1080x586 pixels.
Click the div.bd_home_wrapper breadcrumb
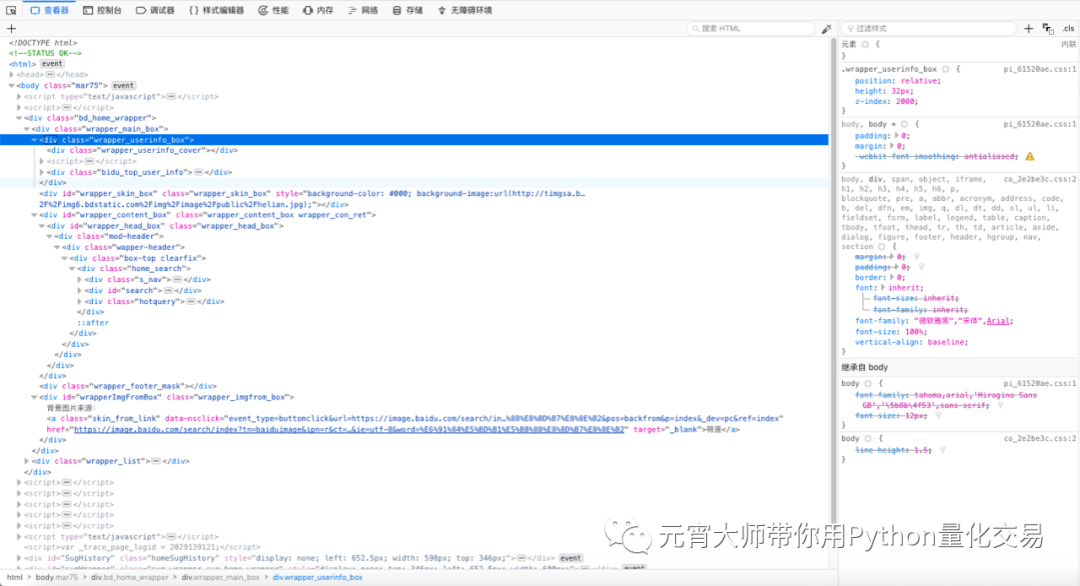[x=129, y=577]
